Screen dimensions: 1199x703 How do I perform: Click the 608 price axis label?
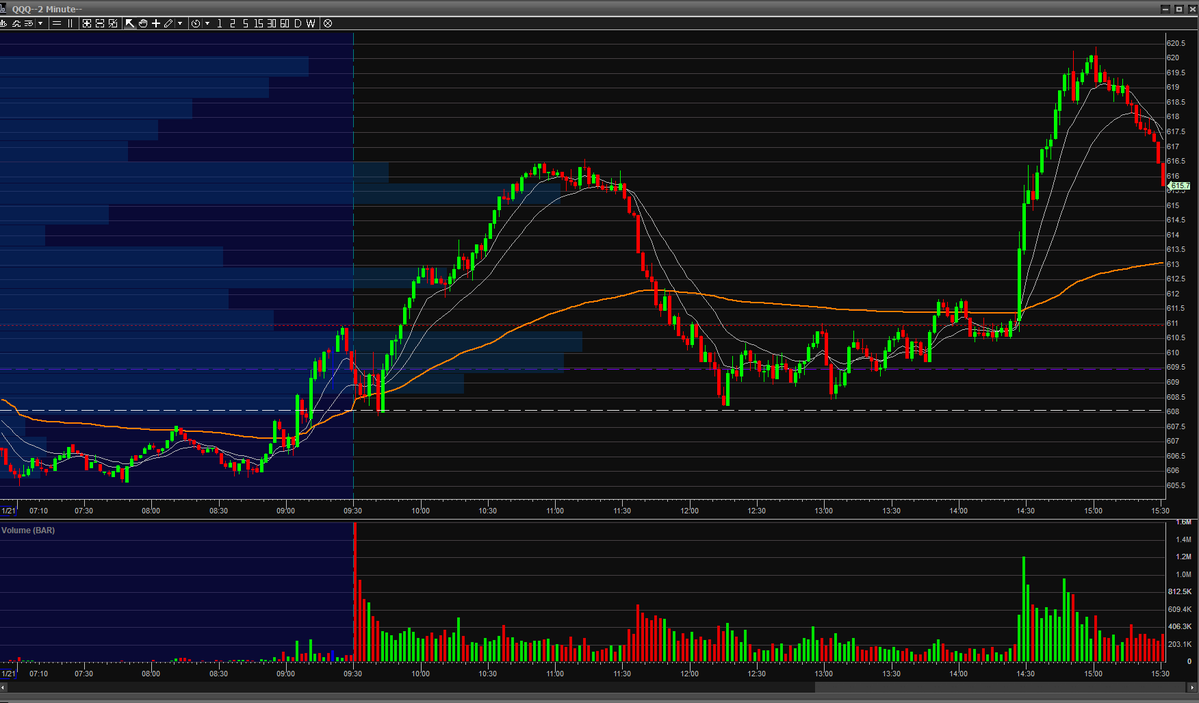(1173, 412)
